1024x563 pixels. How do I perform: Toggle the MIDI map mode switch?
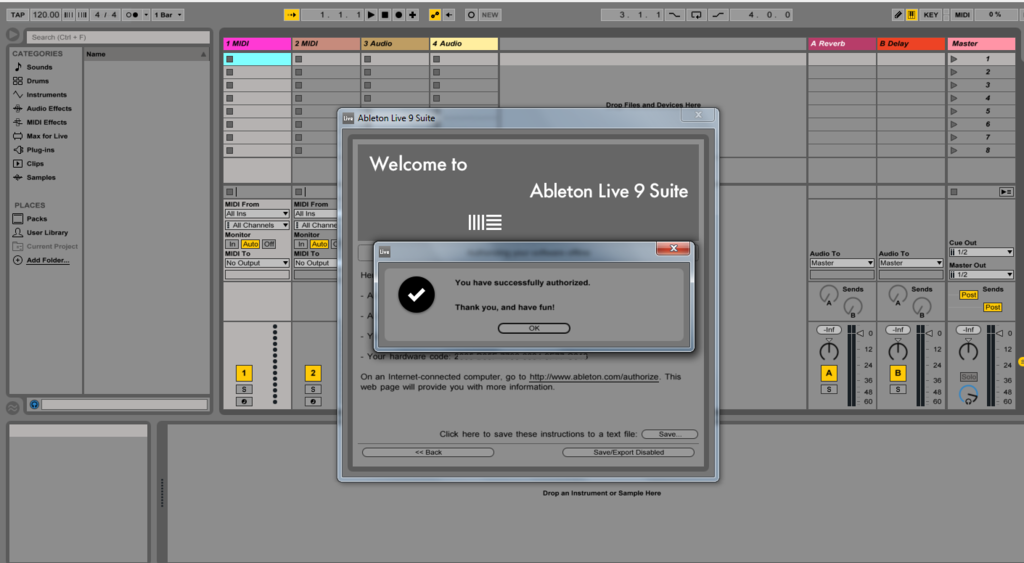(x=962, y=14)
